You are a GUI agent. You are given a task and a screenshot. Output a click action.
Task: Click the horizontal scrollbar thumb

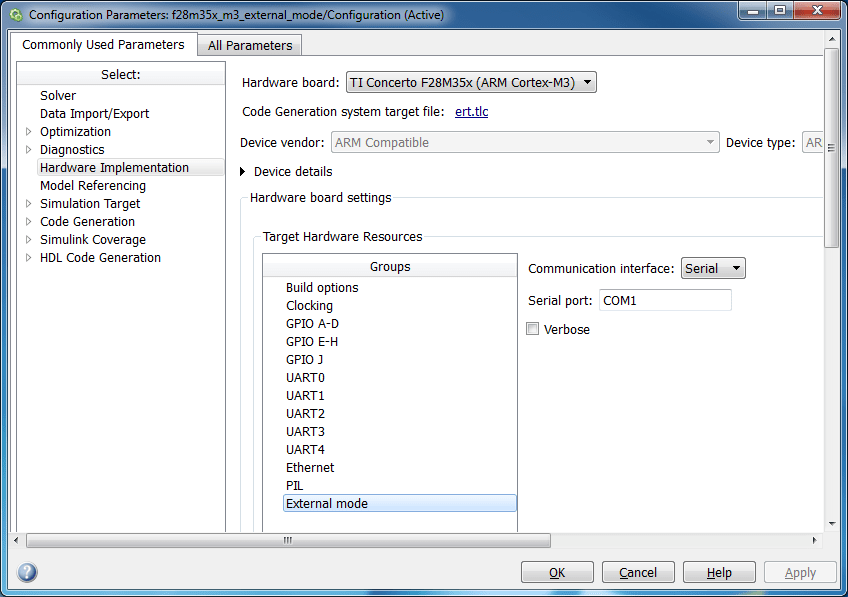tap(288, 540)
